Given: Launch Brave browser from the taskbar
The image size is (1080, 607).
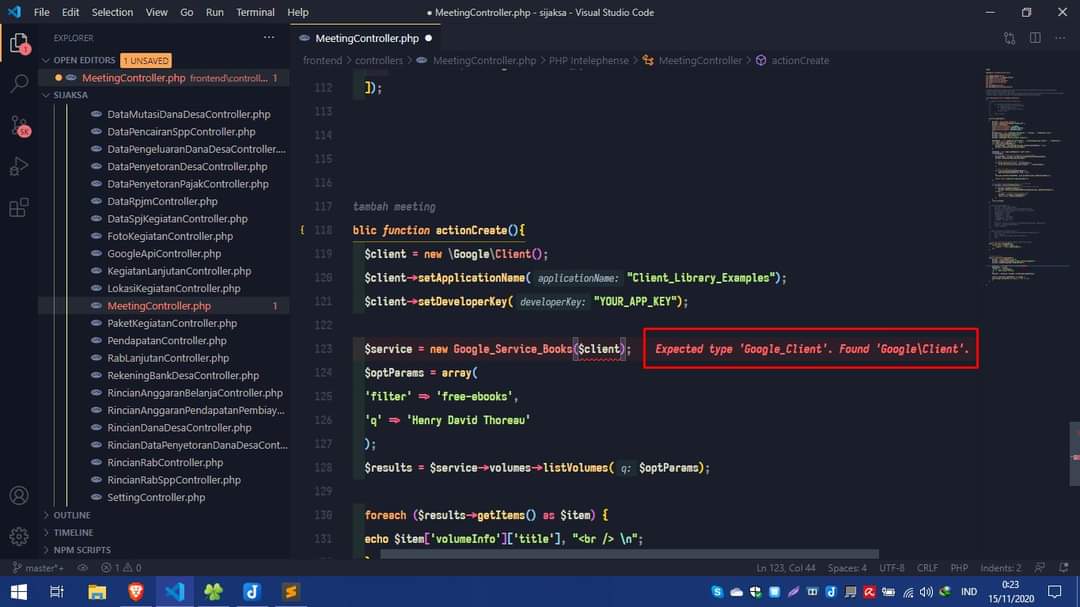Looking at the screenshot, I should point(136,592).
